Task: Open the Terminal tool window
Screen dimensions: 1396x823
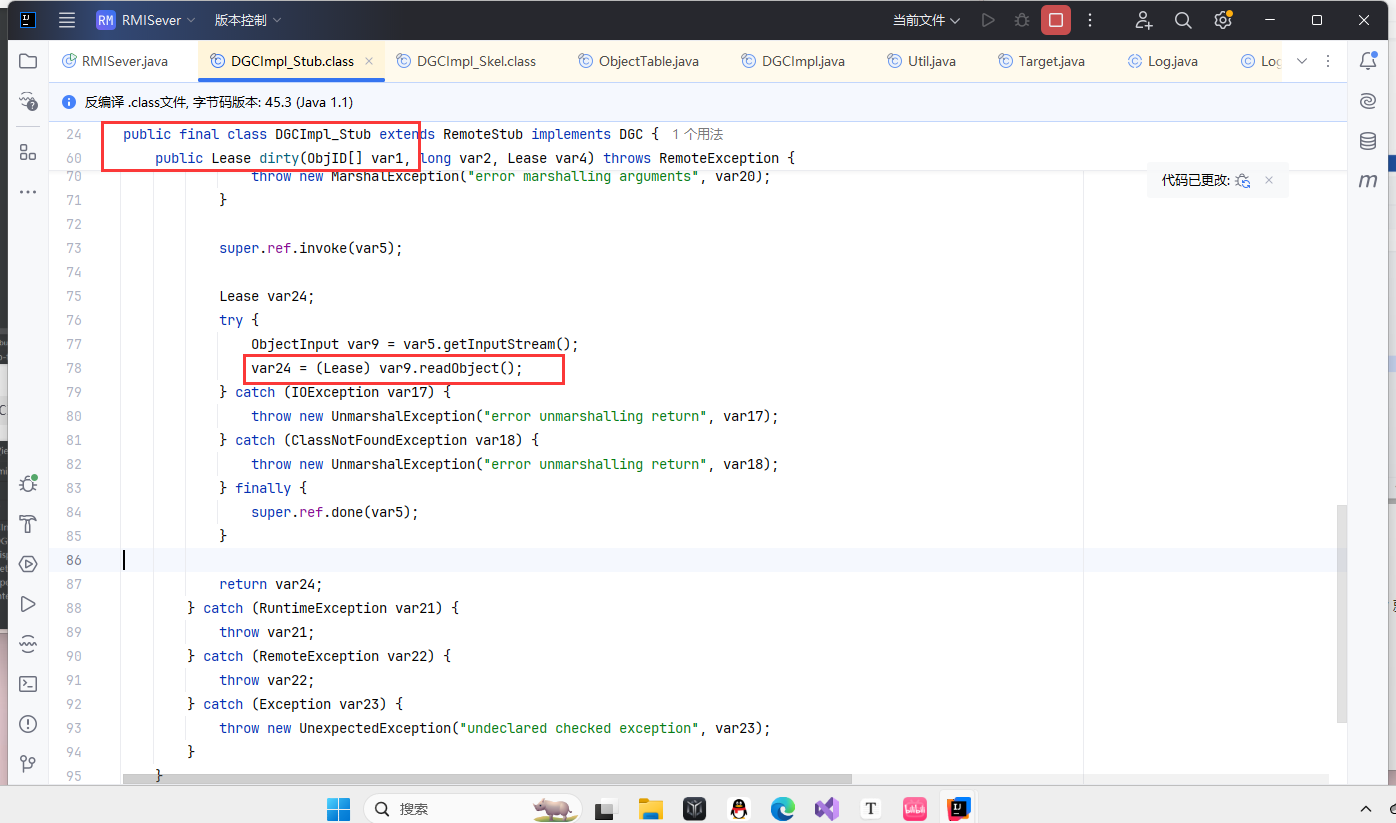Action: point(28,684)
